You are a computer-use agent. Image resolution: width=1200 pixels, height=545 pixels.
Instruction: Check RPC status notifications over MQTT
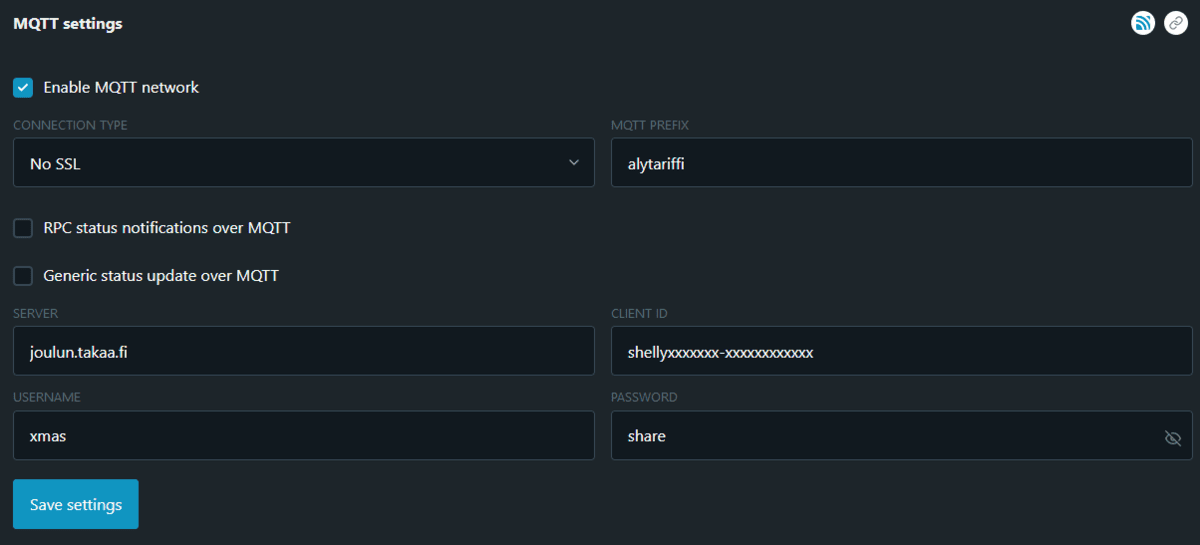pos(23,228)
